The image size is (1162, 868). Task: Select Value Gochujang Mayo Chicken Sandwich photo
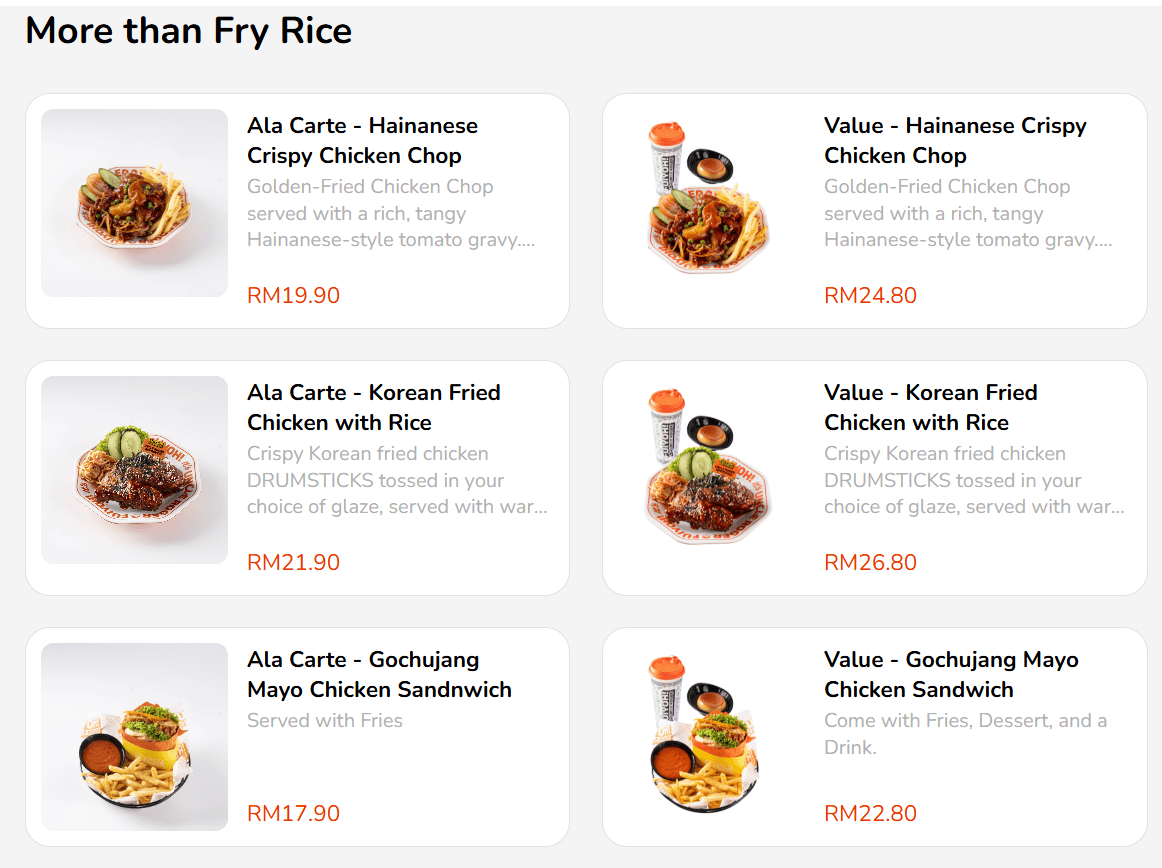[711, 737]
